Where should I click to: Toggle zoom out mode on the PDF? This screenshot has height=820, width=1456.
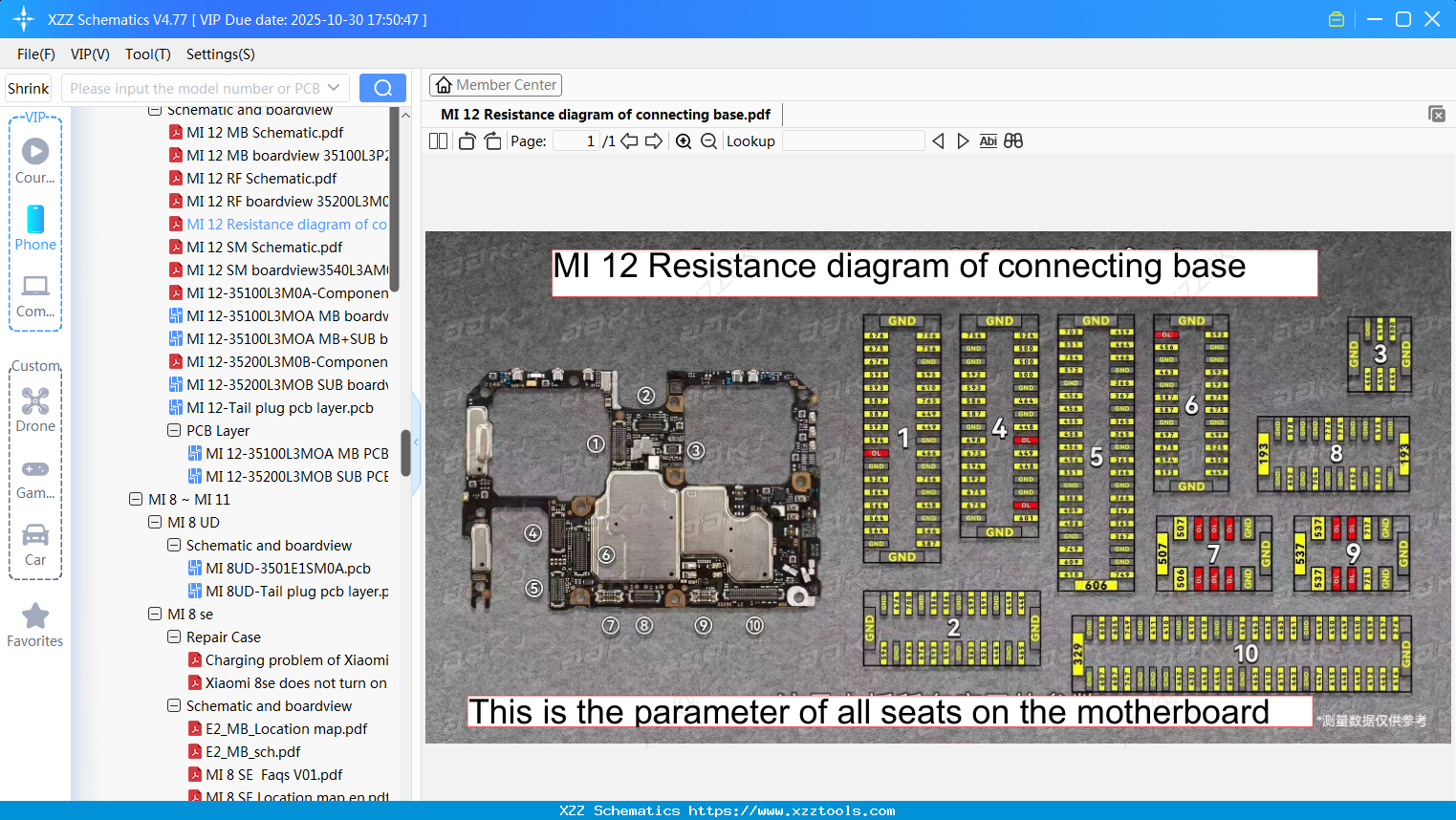708,140
